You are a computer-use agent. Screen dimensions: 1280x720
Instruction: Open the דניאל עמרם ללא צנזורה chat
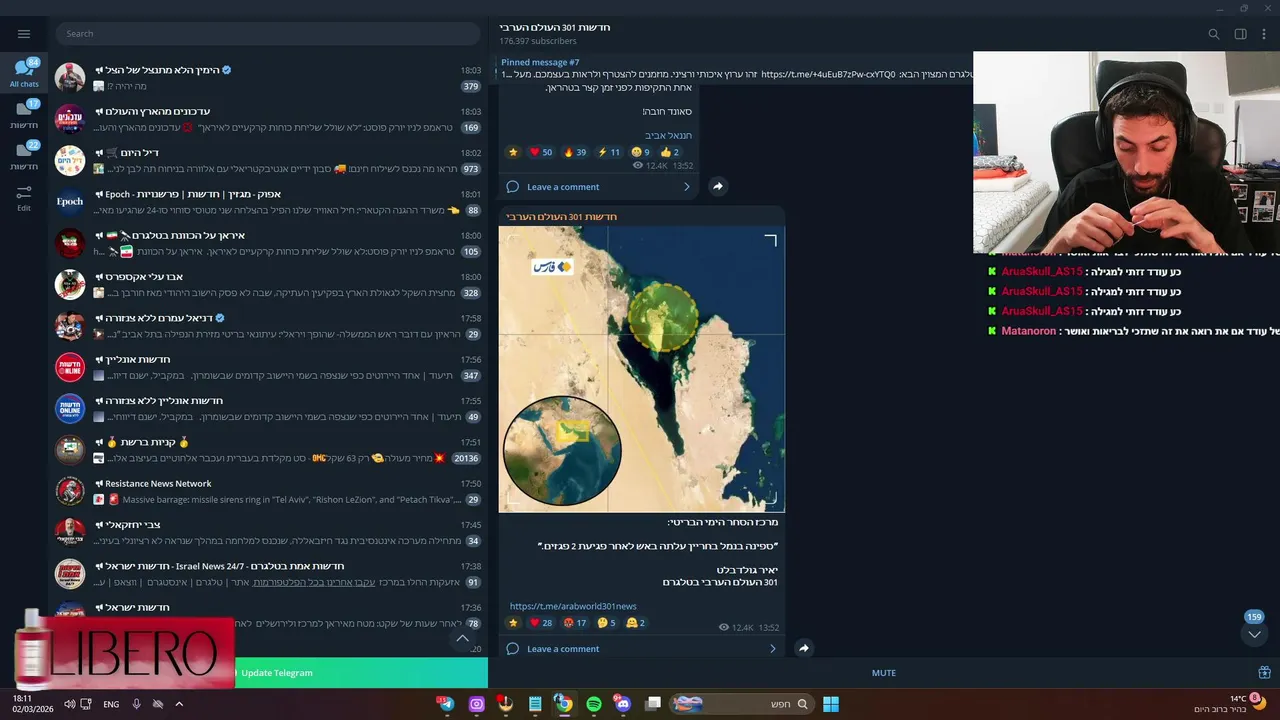pyautogui.click(x=268, y=326)
